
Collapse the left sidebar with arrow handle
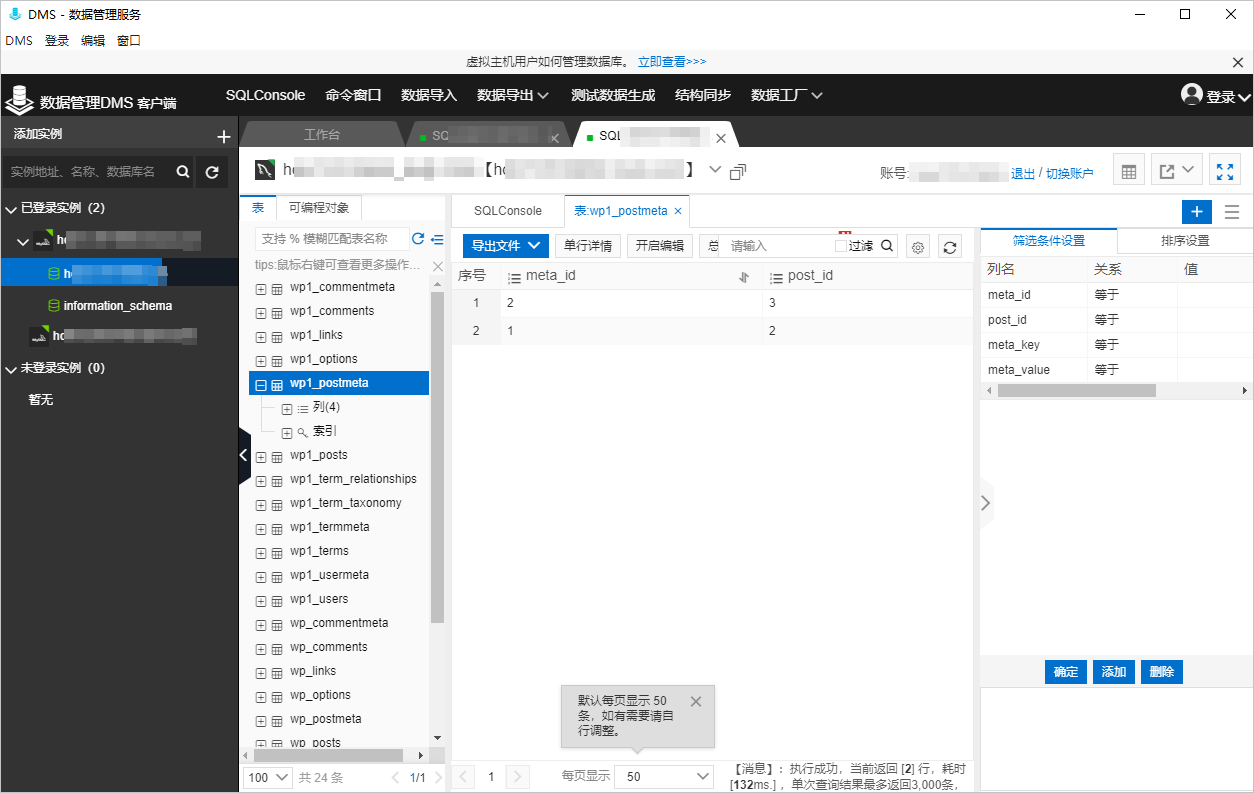(244, 456)
